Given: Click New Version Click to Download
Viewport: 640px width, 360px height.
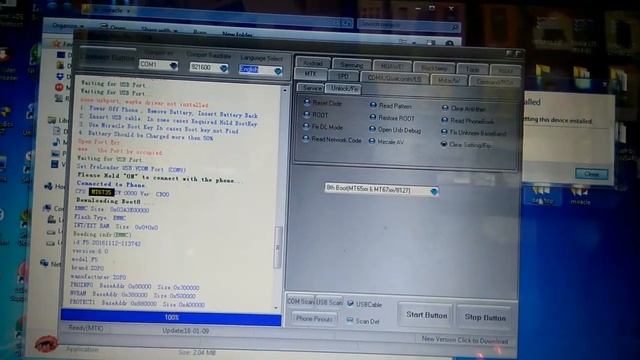Looking at the screenshot, I should [x=464, y=340].
